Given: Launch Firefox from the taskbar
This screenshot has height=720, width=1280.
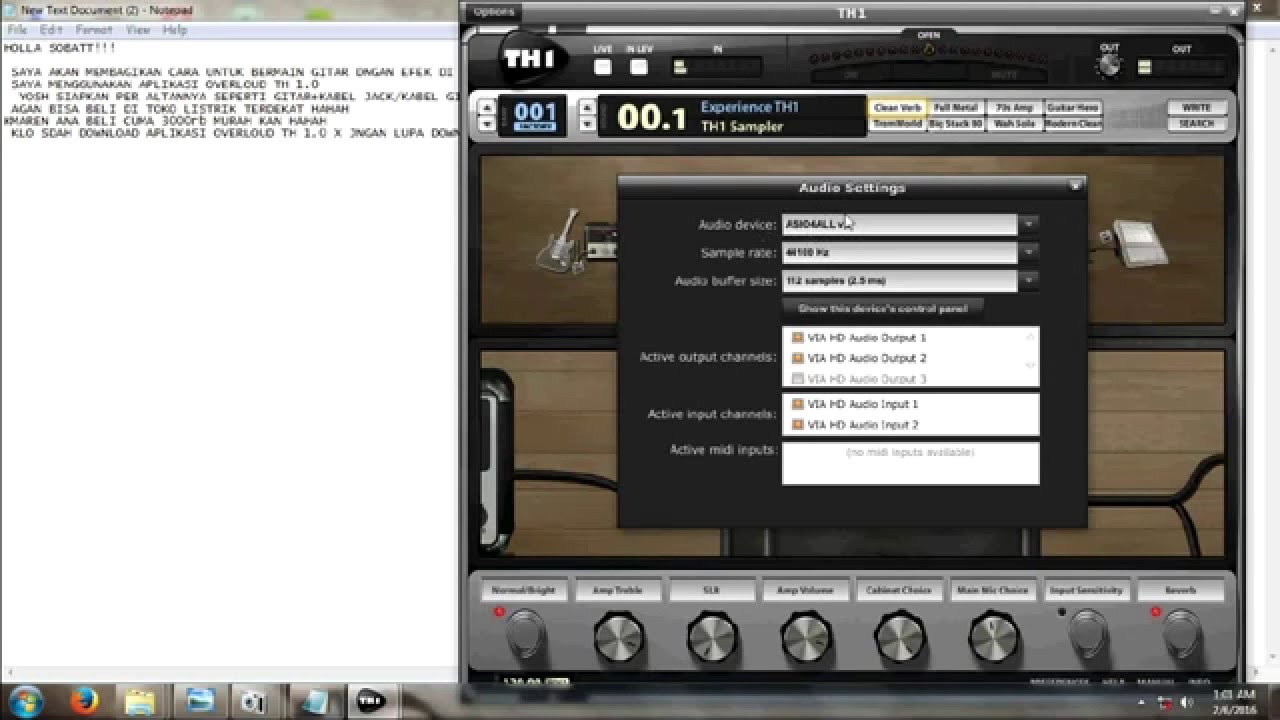Looking at the screenshot, I should point(84,701).
